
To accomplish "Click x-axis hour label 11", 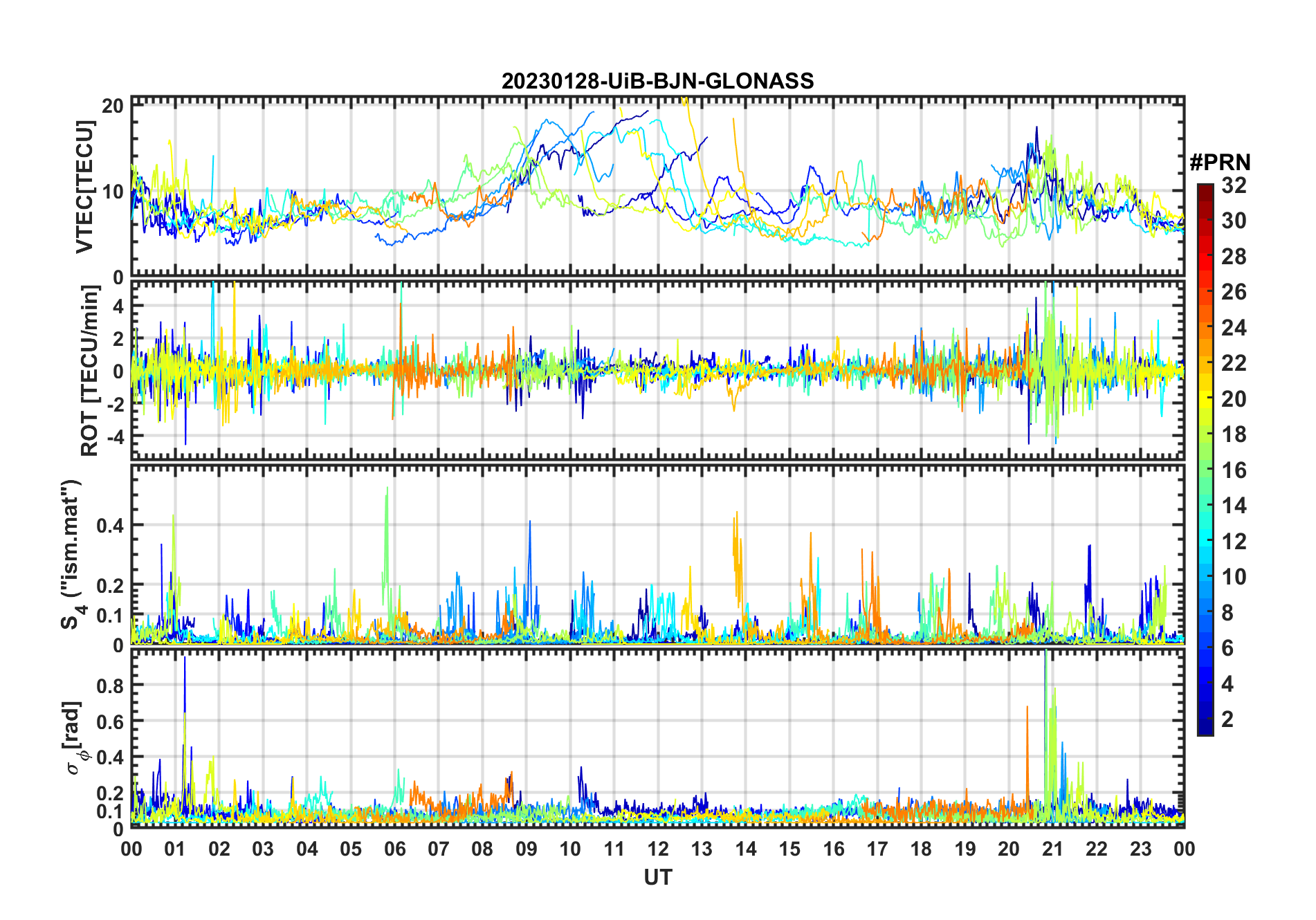I will point(614,849).
